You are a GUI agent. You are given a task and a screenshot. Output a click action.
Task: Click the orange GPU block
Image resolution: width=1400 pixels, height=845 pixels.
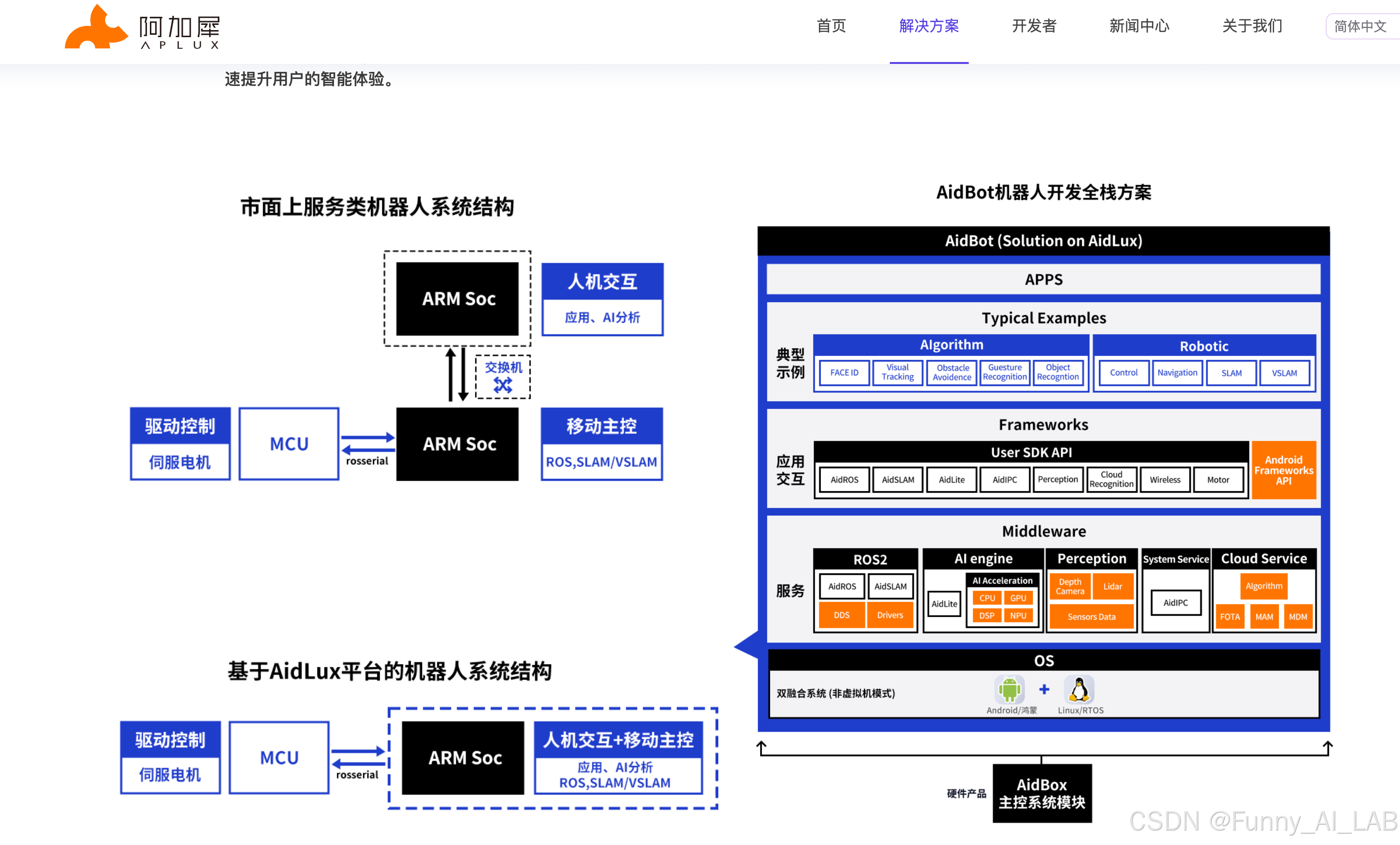[1018, 598]
